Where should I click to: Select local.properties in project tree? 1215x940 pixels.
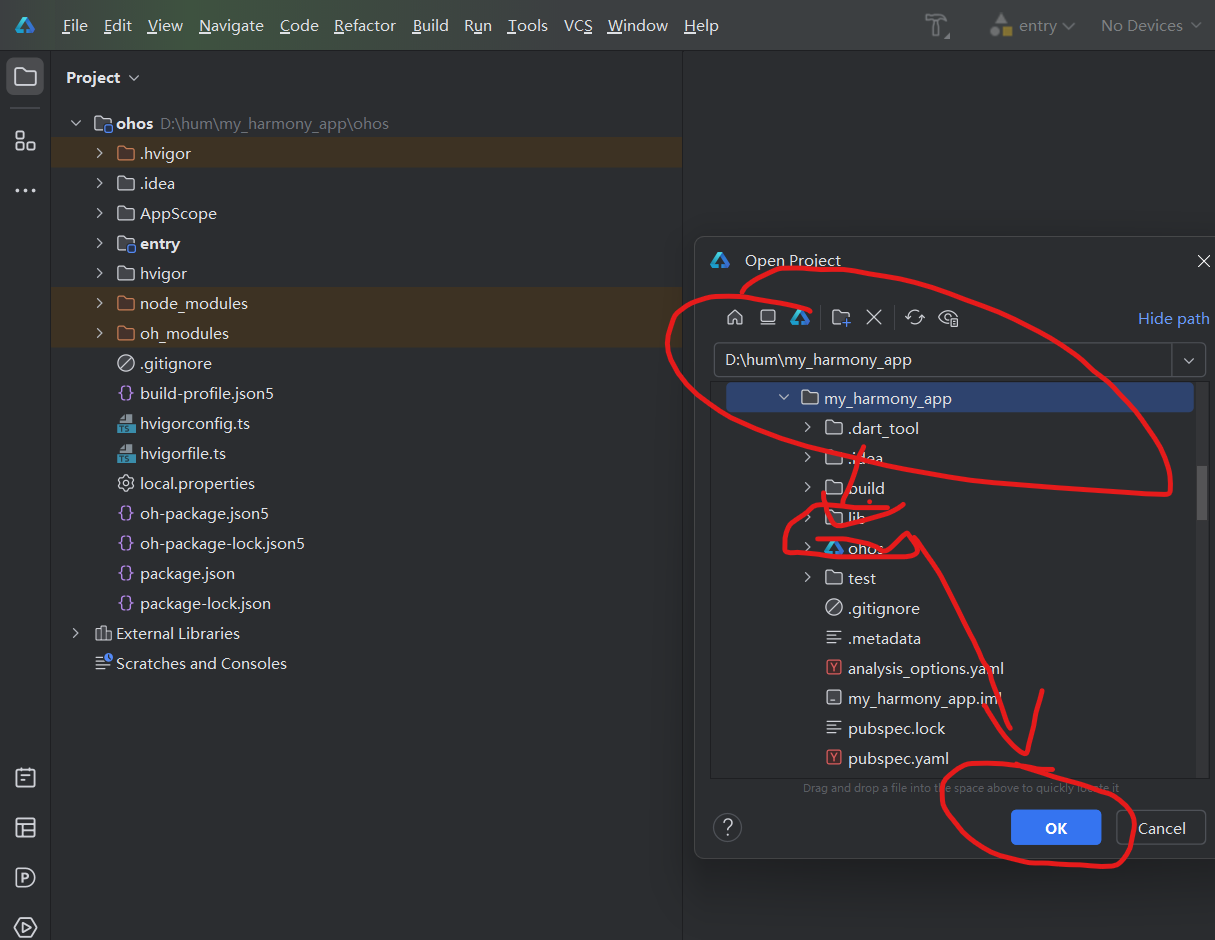(x=197, y=483)
